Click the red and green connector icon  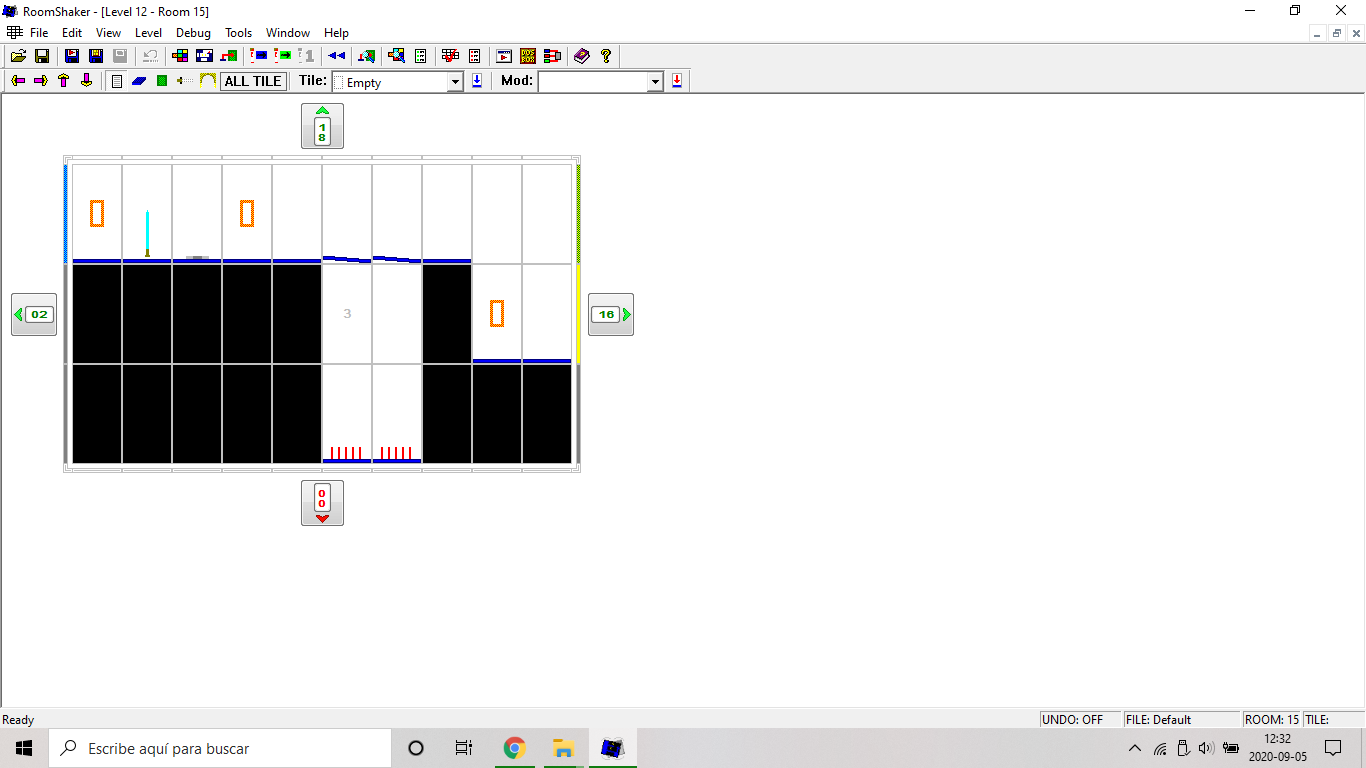[x=552, y=56]
